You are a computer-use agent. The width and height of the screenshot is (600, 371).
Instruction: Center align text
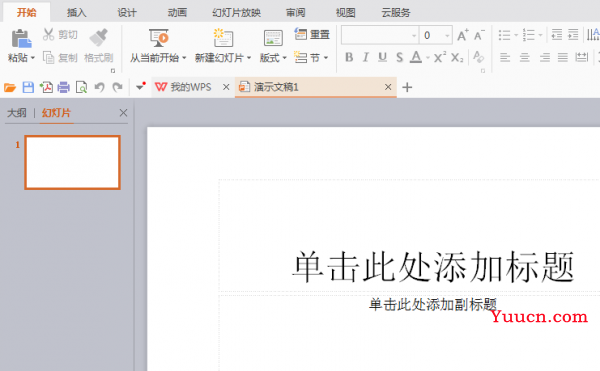[x=525, y=58]
